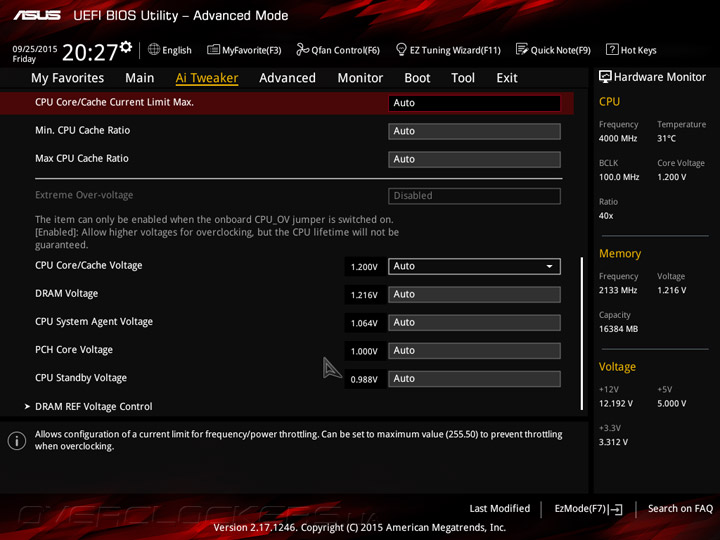Click the EZ Tuning Wizard lightbulb icon
The width and height of the screenshot is (720, 540).
[401, 49]
